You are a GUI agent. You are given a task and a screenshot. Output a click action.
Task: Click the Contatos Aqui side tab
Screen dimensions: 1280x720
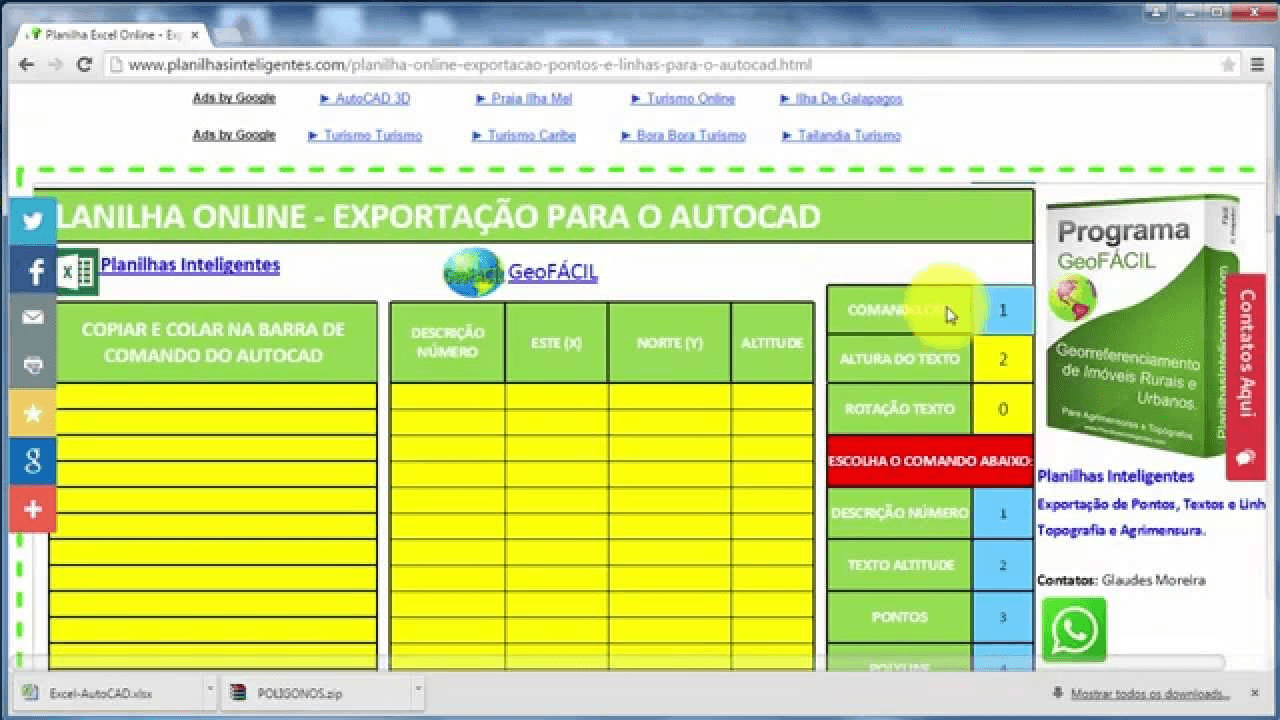point(1246,376)
